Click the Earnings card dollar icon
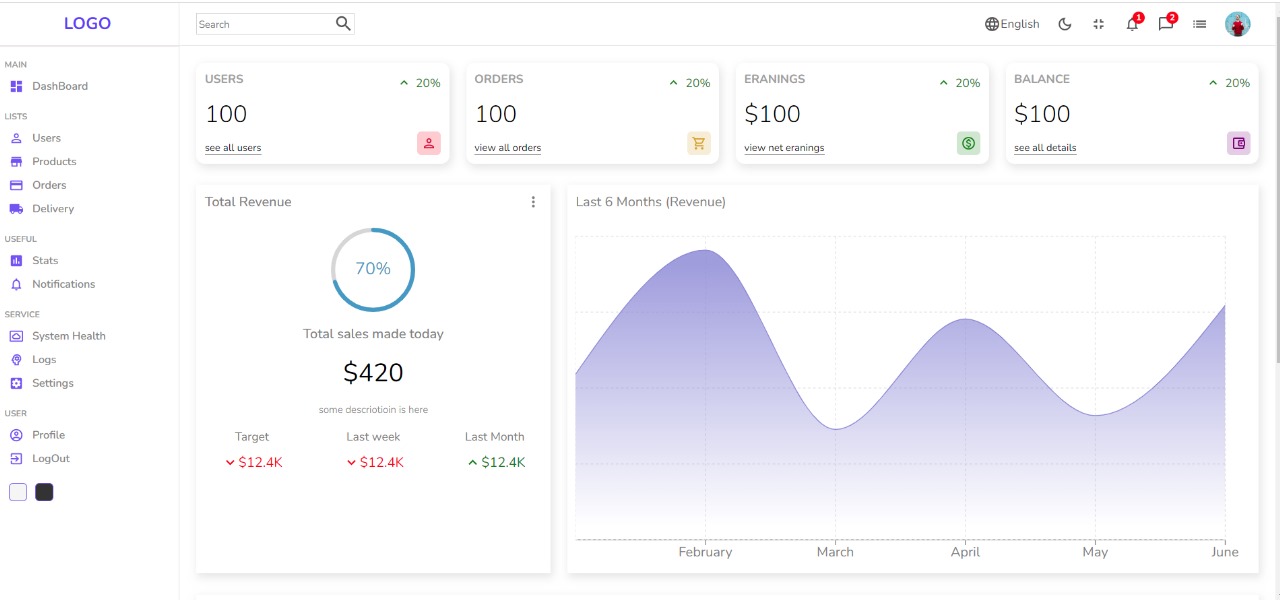The height and width of the screenshot is (600, 1280). tap(969, 143)
